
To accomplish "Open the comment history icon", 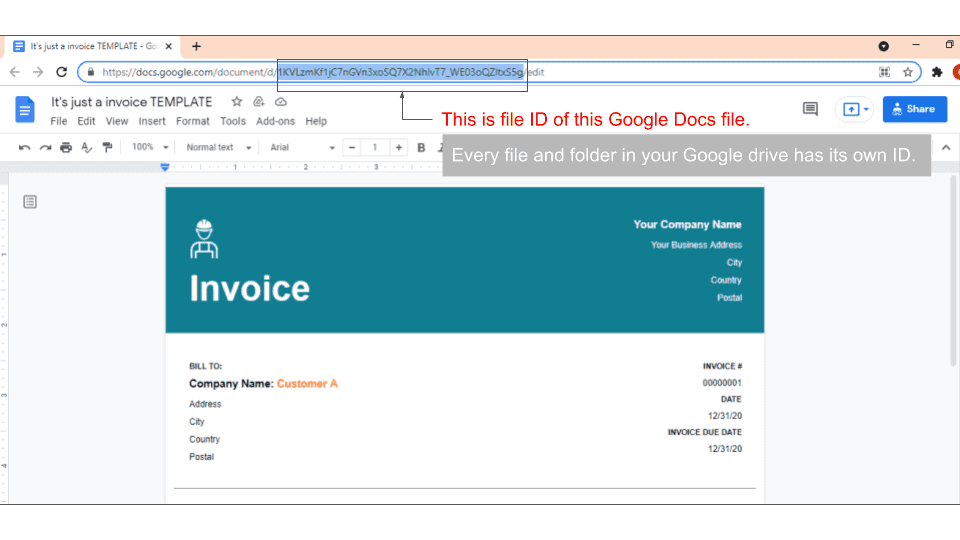I will click(810, 109).
